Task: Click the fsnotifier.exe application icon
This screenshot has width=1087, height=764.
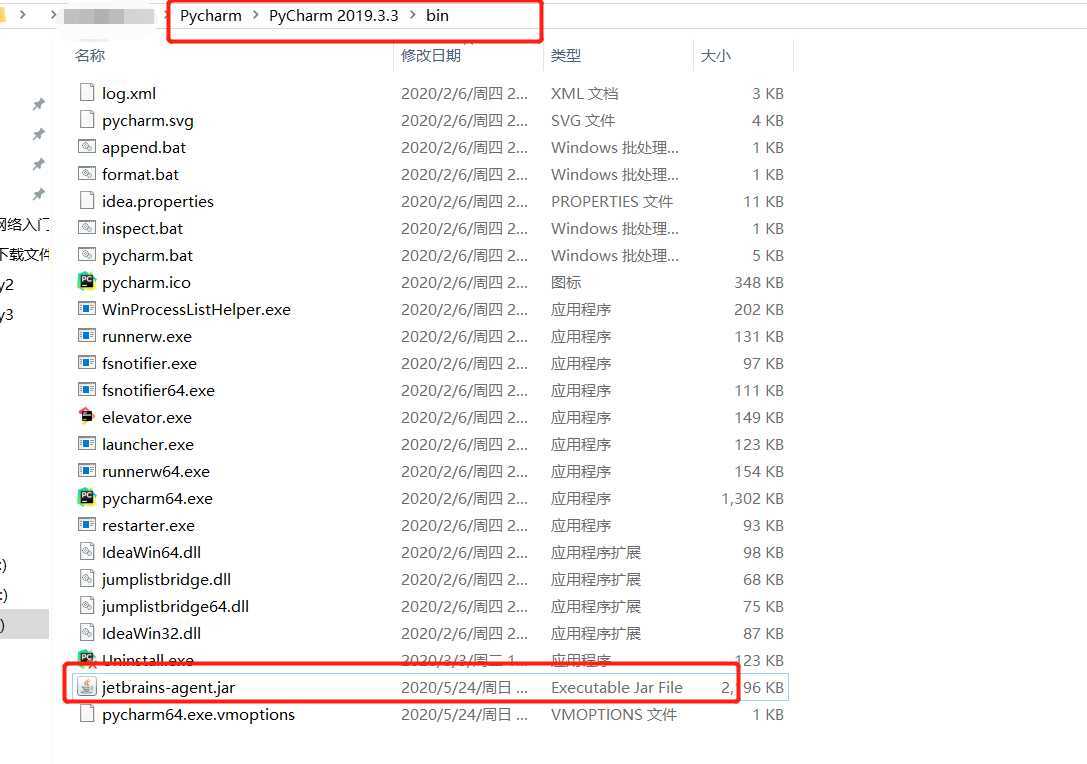Action: [87, 363]
